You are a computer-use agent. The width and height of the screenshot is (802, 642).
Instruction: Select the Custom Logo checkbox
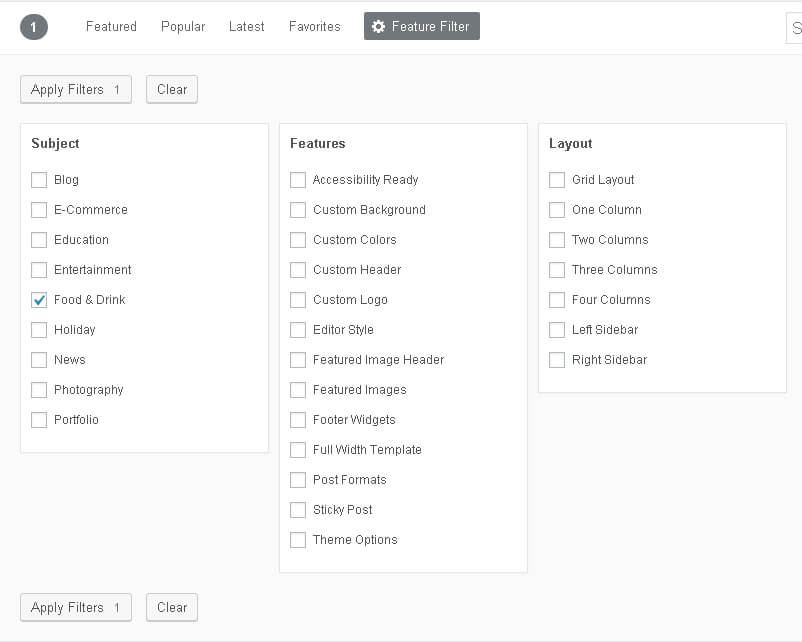pyautogui.click(x=298, y=300)
